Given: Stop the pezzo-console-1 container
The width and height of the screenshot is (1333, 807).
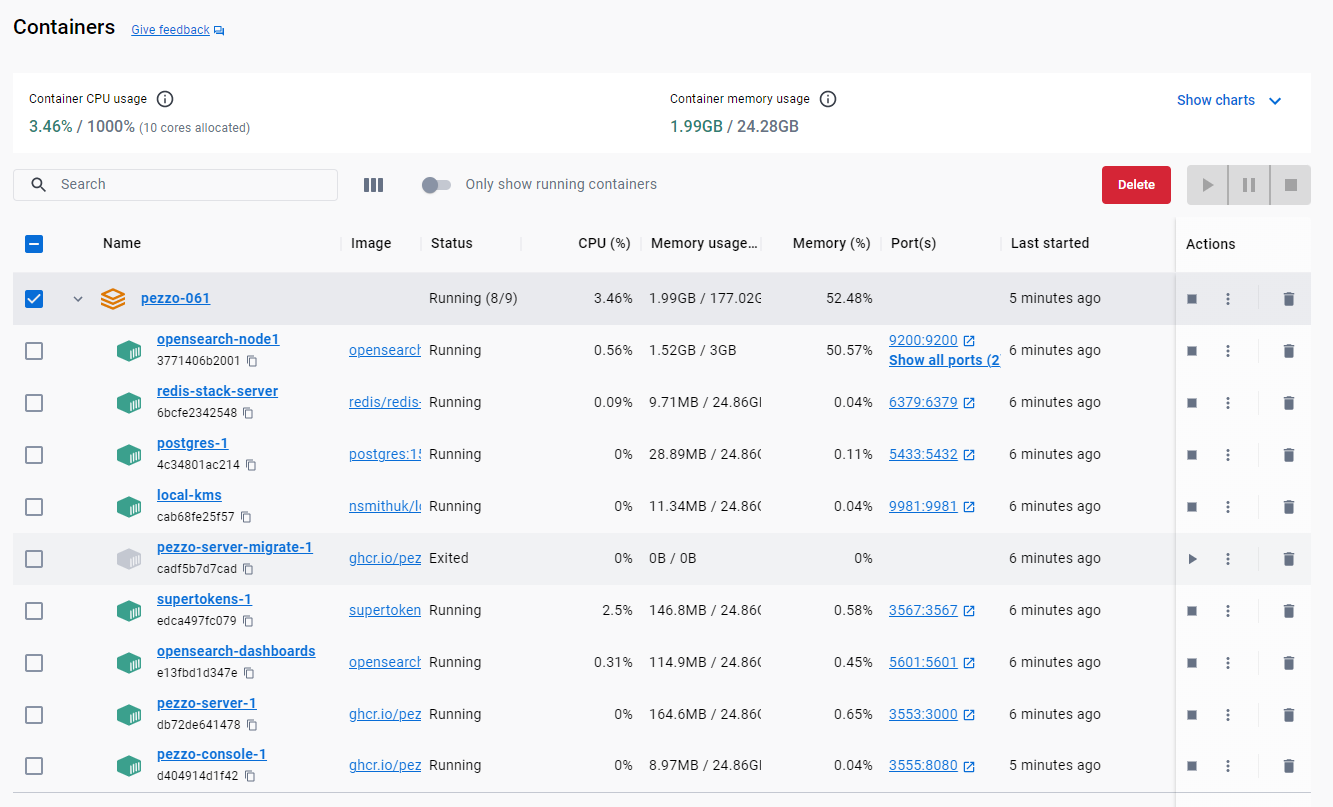Looking at the screenshot, I should (x=1191, y=765).
